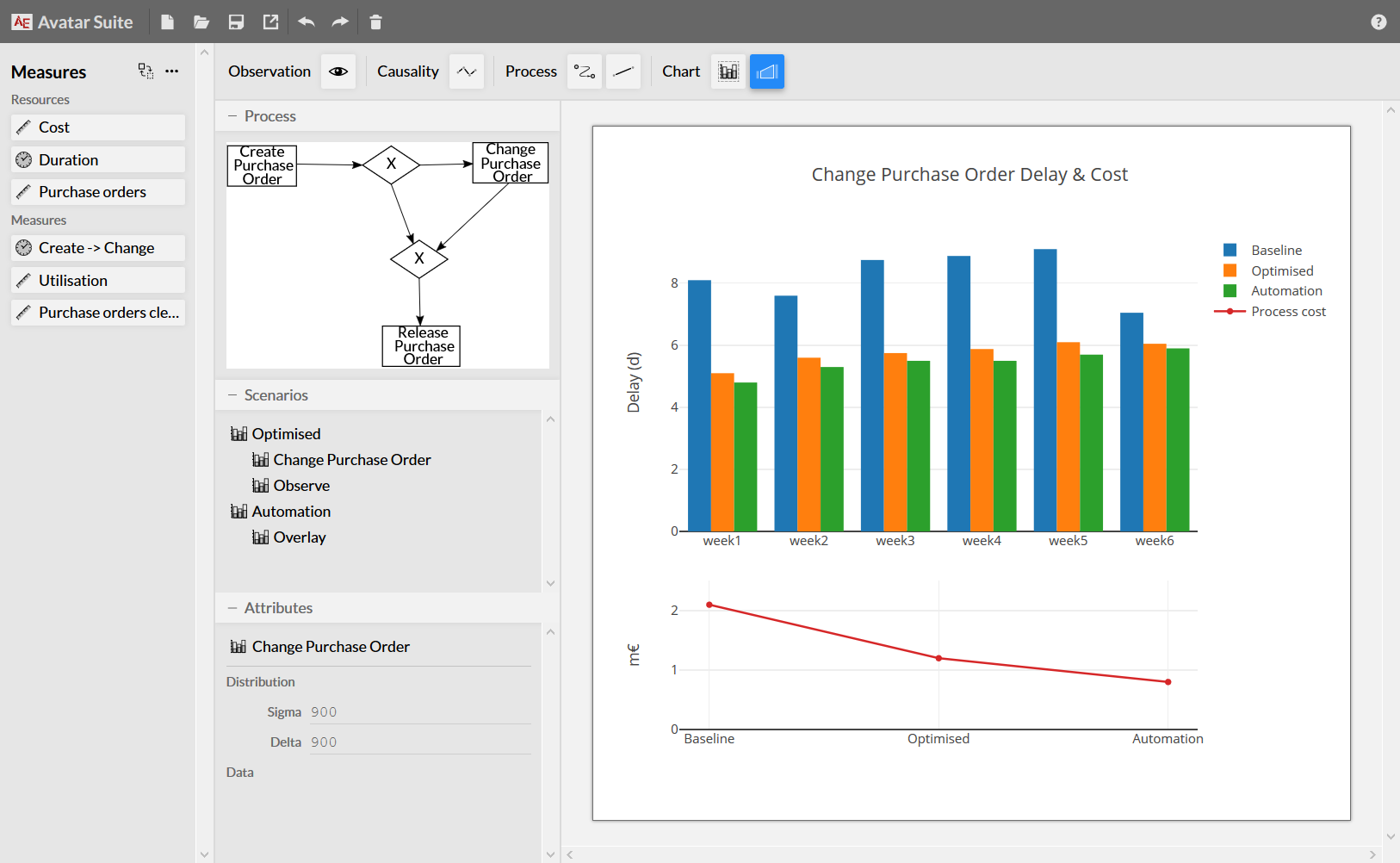
Task: Click the Cost resource button
Action: (98, 127)
